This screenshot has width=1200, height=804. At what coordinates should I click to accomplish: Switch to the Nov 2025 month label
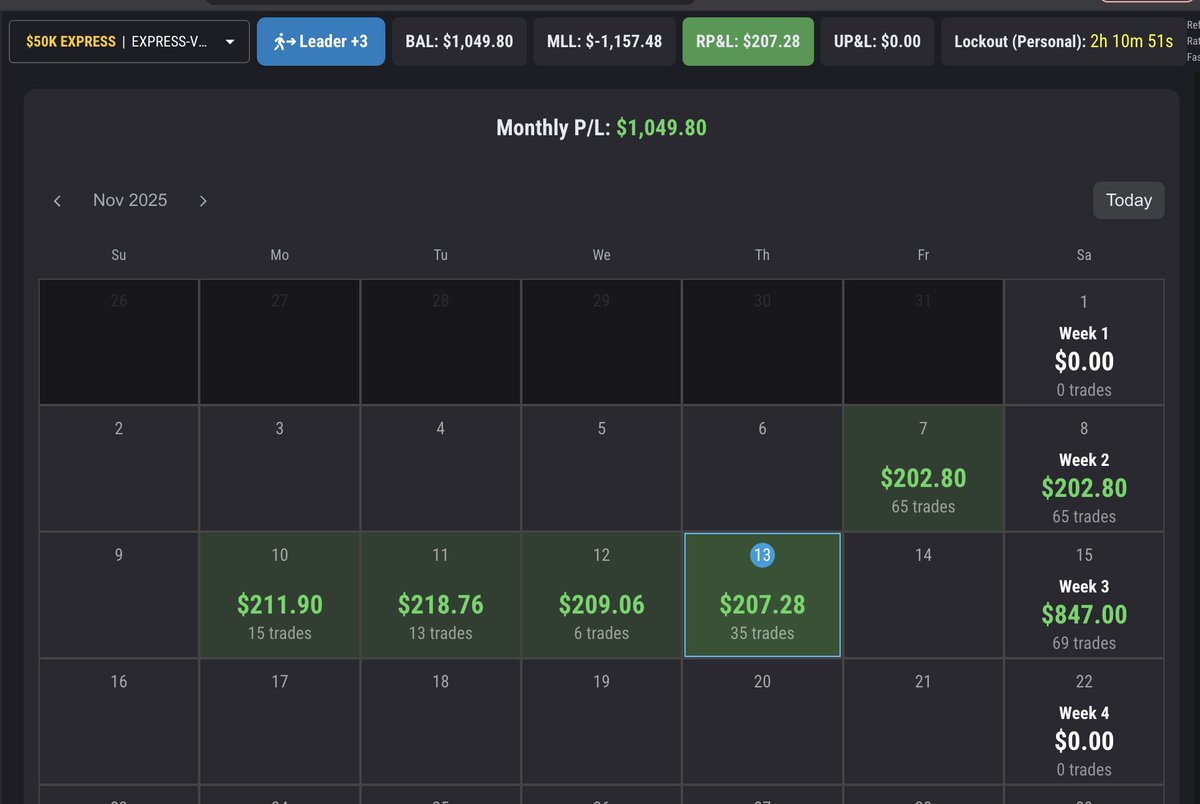(x=130, y=200)
